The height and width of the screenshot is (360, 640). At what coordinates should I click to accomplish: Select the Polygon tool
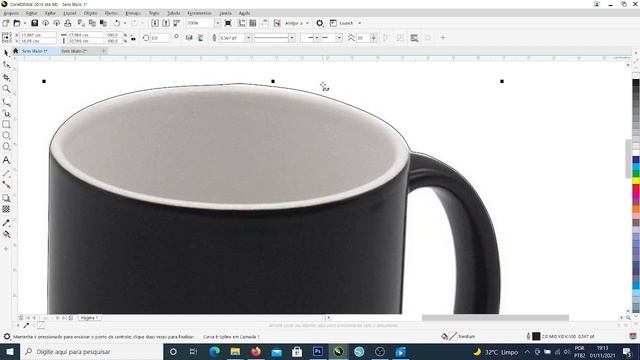(x=6, y=147)
